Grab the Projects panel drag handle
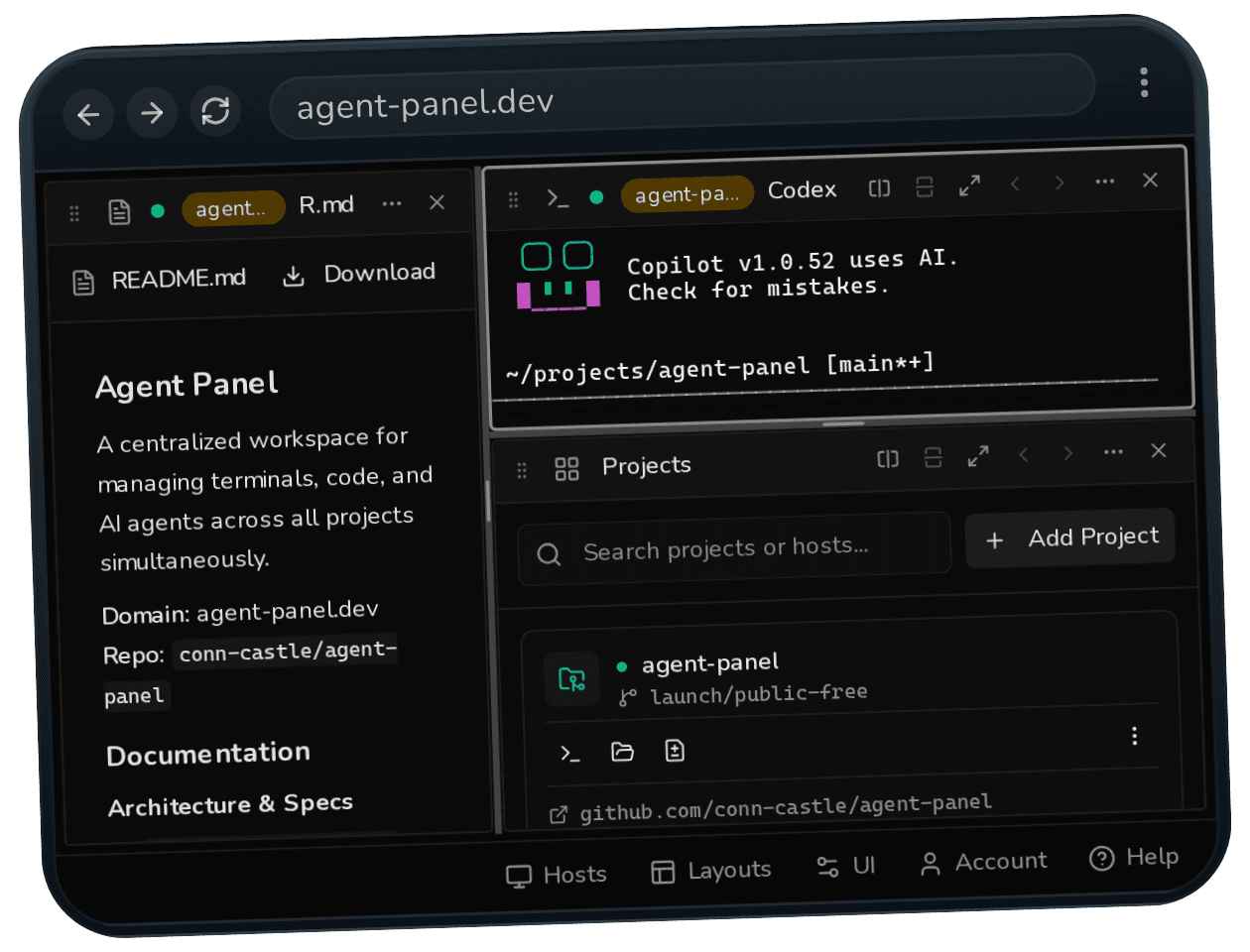Screen dimensions: 1250x952 pyautogui.click(x=522, y=470)
